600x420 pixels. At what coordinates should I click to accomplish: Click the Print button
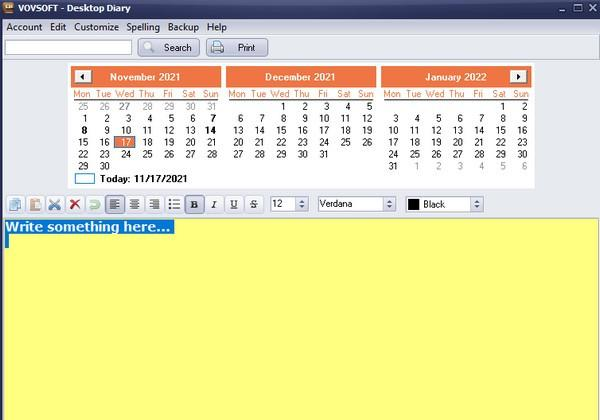click(x=237, y=47)
